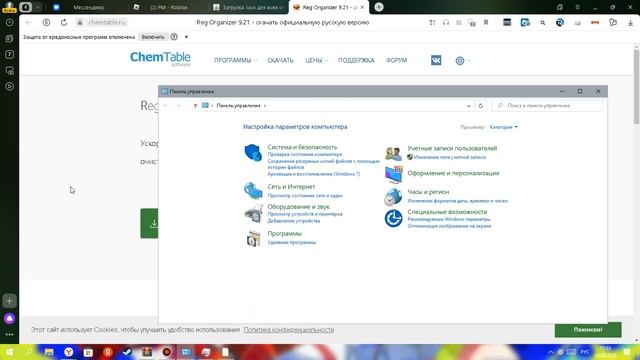Screen dimensions: 640x360
Task: Open Network and Internet category icon
Action: point(253,191)
